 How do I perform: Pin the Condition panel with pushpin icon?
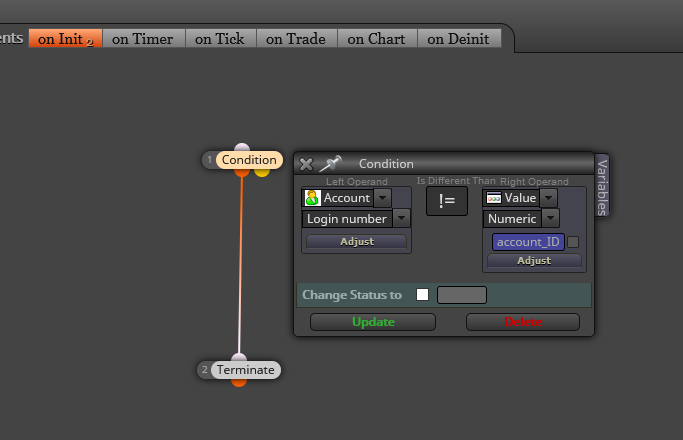tap(331, 163)
